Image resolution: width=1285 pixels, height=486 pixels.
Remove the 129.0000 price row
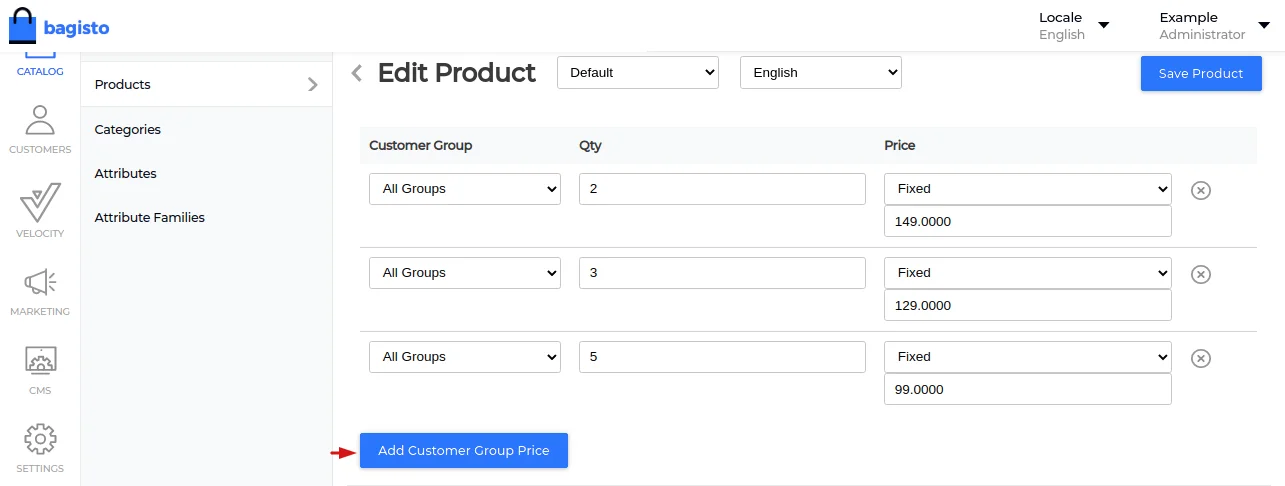(x=1201, y=274)
